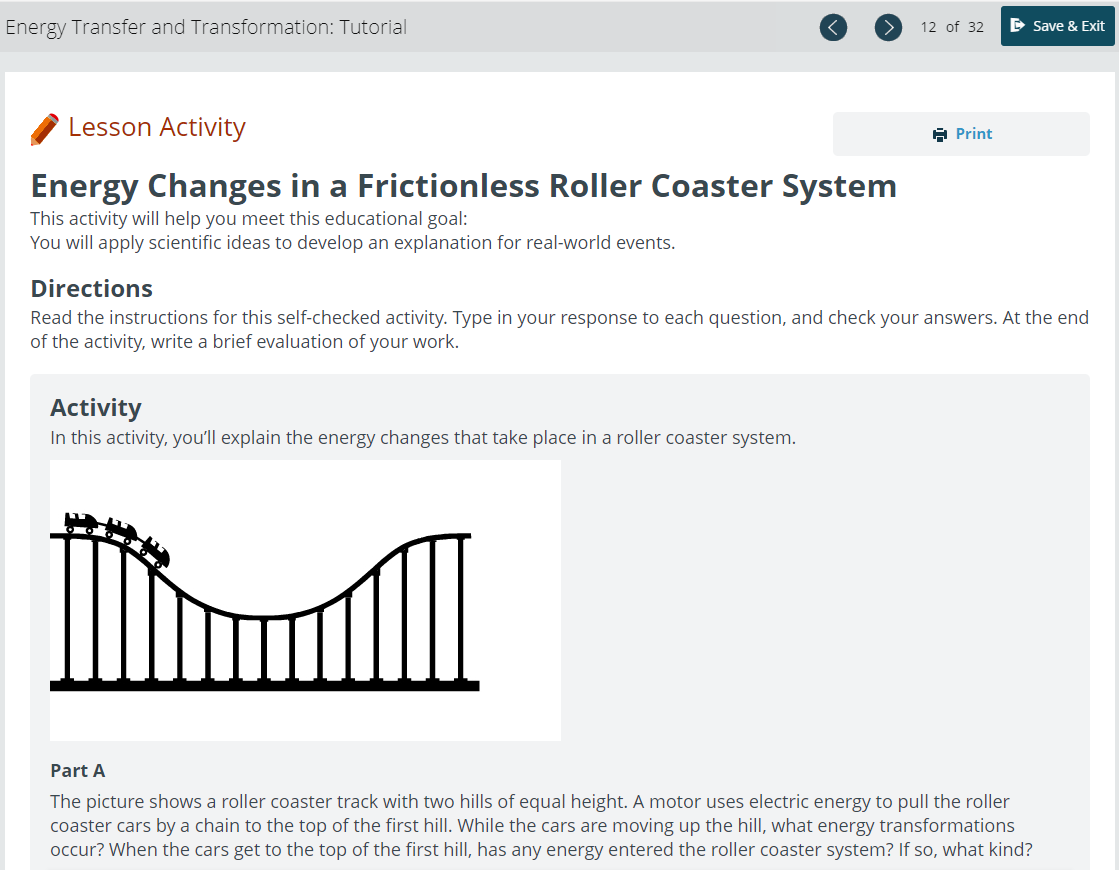Click the Save & Exit button
The image size is (1119, 870).
[1057, 26]
